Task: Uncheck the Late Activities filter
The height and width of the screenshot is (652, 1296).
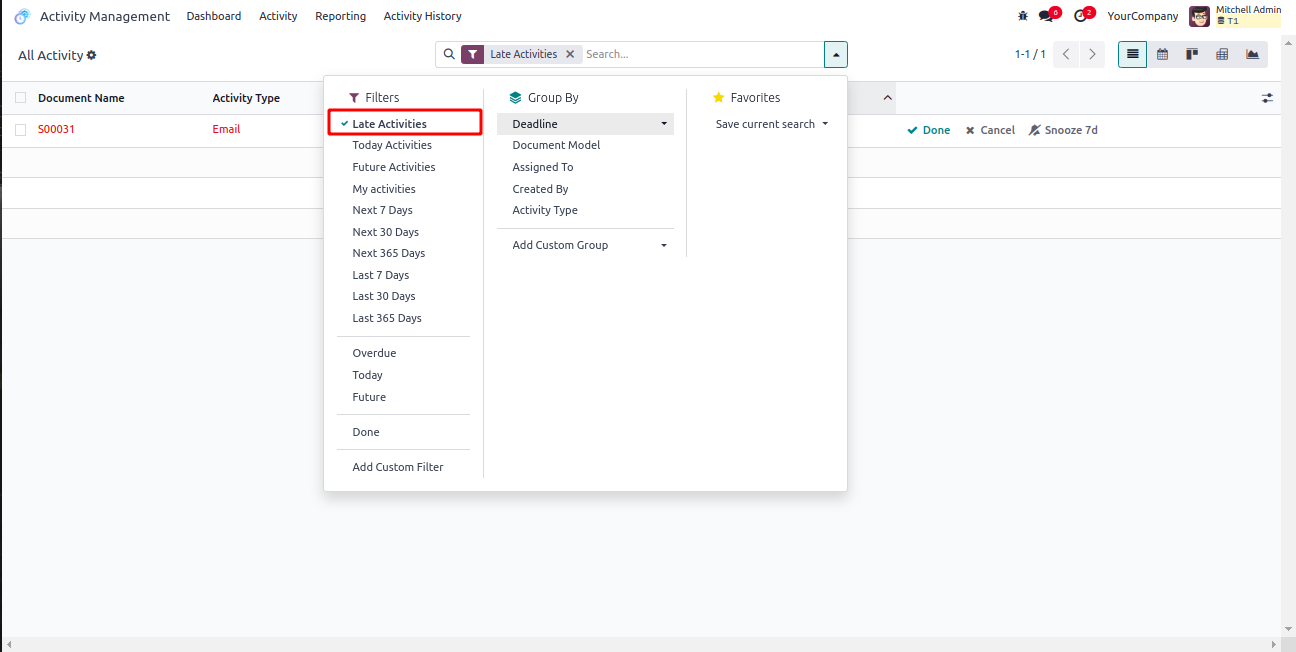Action: click(389, 124)
